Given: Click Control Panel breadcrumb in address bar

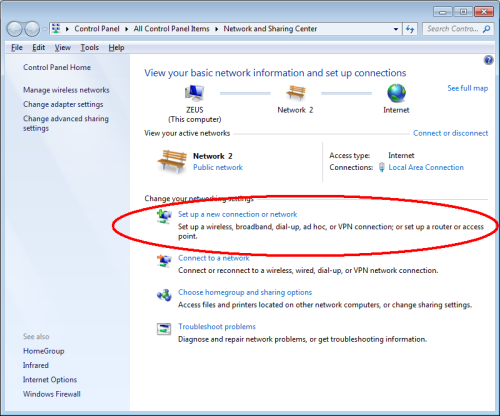Looking at the screenshot, I should [97, 29].
